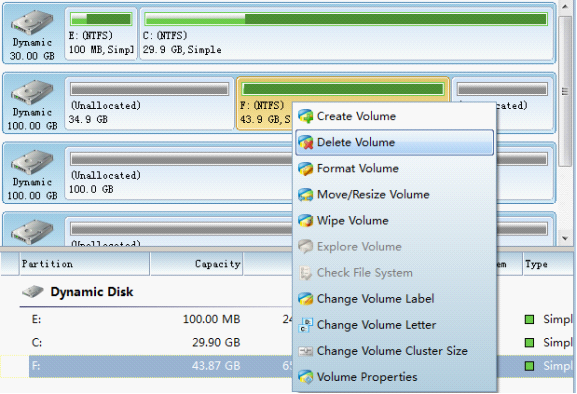Select the 100.0 GB Unallocated block

coord(178,173)
